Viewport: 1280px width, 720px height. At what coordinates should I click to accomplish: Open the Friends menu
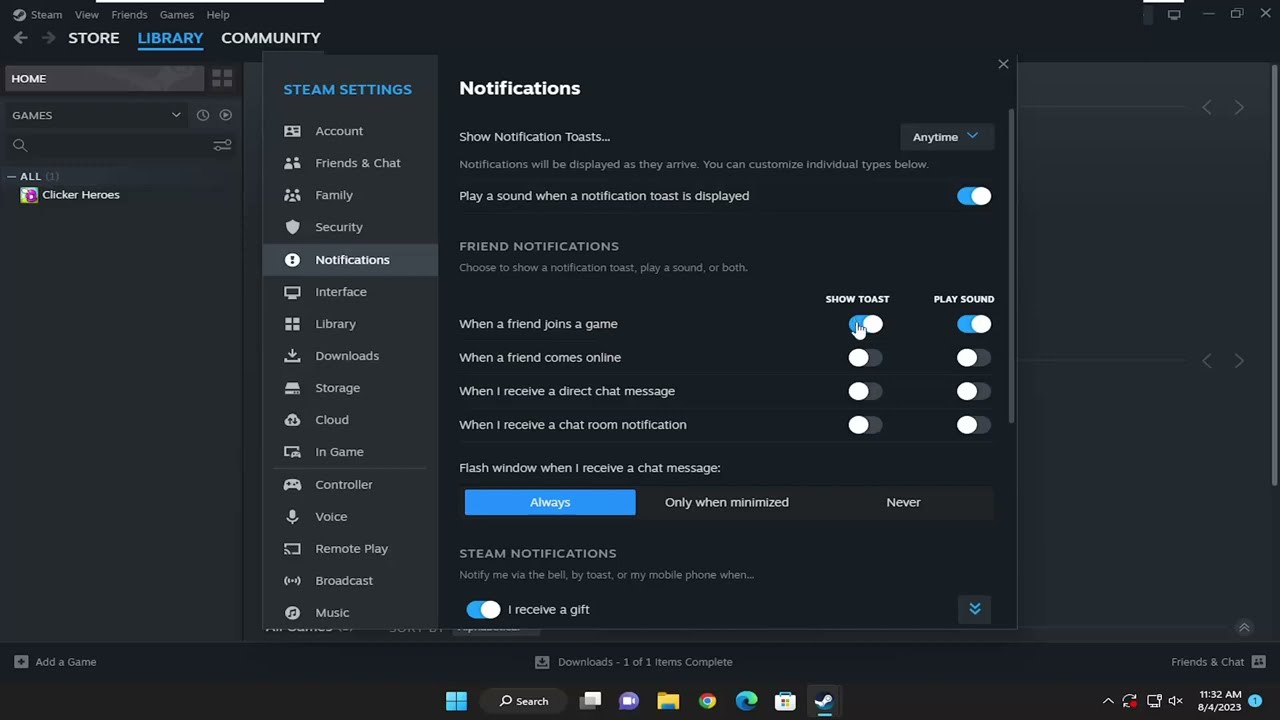(129, 15)
